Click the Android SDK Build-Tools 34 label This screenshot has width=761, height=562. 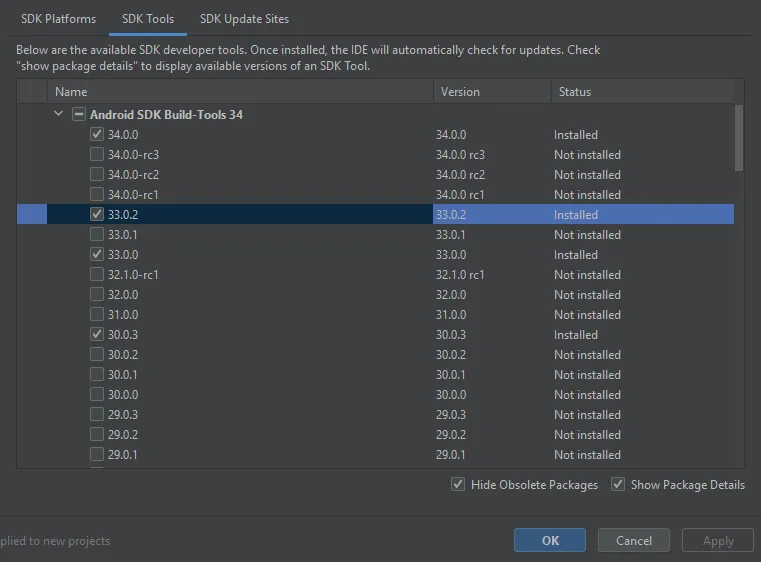[166, 115]
